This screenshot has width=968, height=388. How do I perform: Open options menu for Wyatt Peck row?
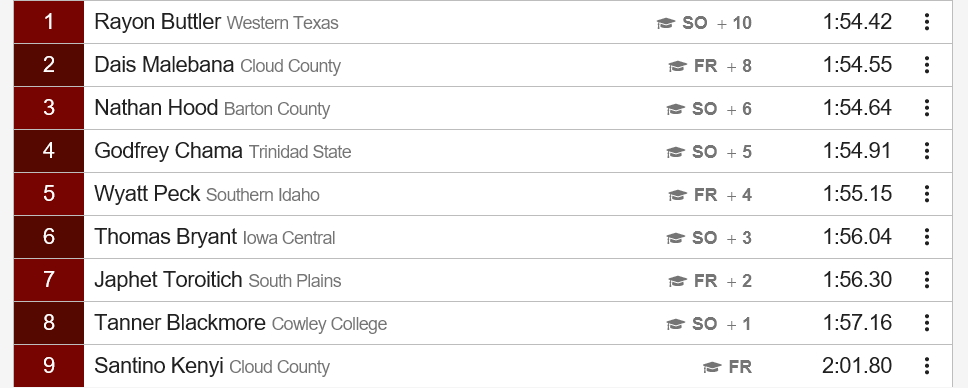tap(927, 194)
